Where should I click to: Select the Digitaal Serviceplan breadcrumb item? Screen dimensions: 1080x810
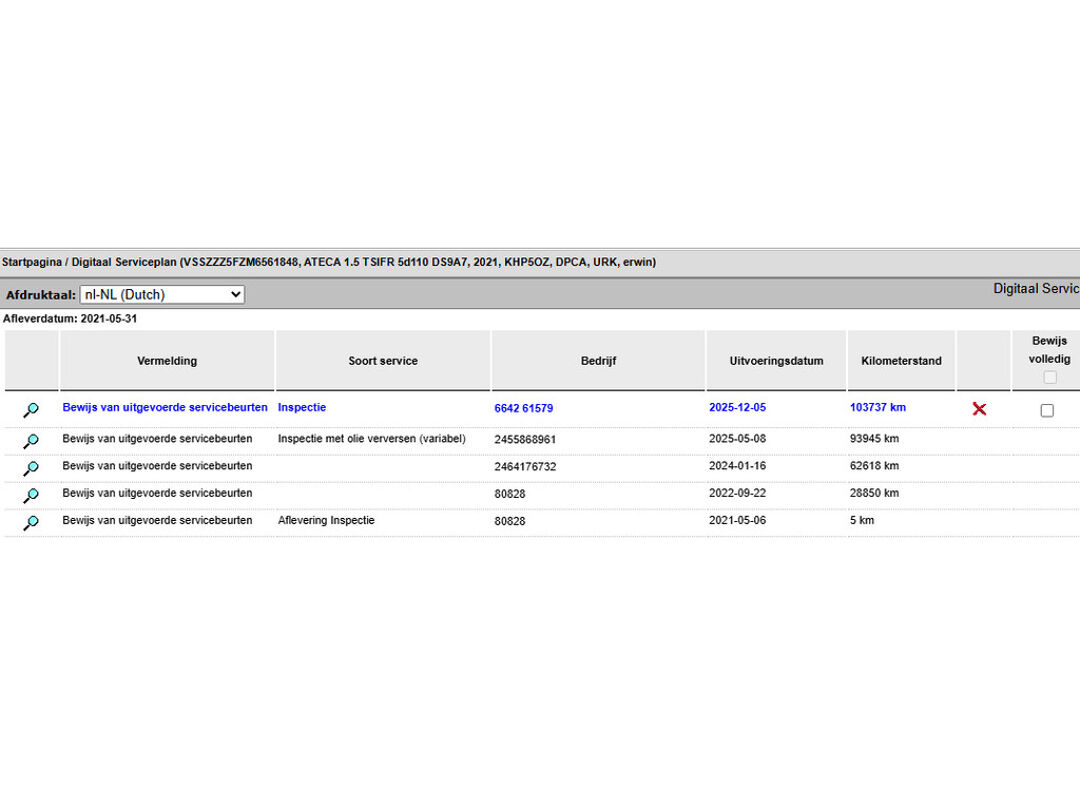124,262
